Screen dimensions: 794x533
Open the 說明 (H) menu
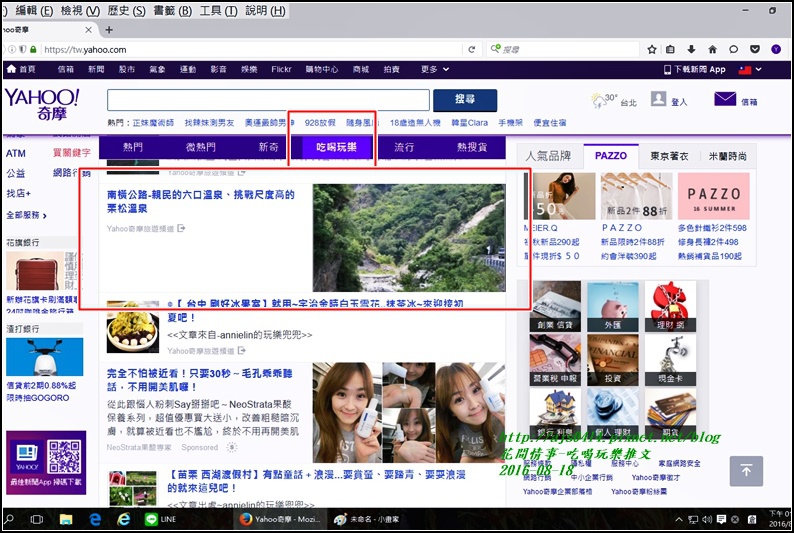pyautogui.click(x=265, y=11)
